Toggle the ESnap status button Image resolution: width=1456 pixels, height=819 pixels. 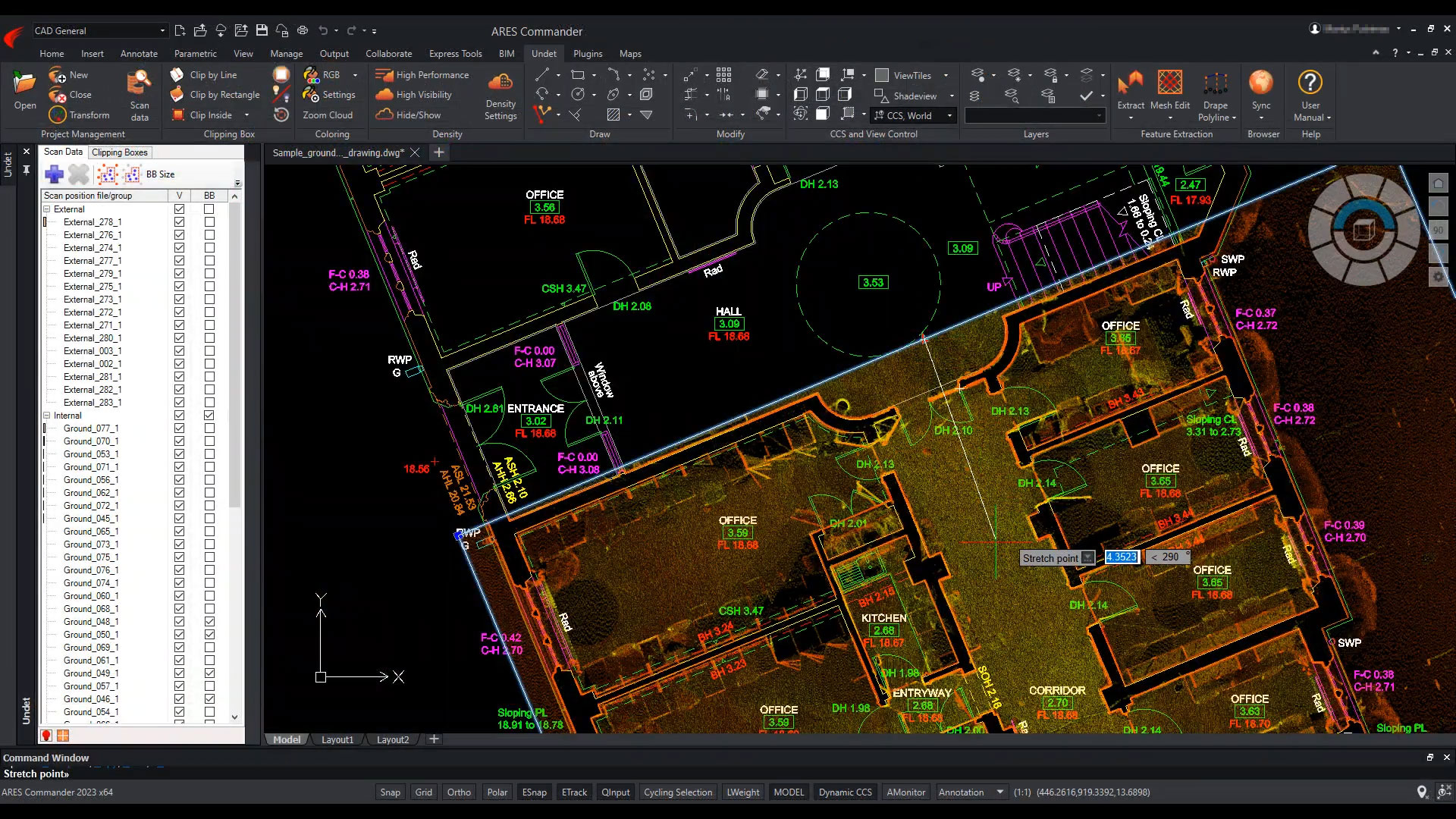pos(534,792)
